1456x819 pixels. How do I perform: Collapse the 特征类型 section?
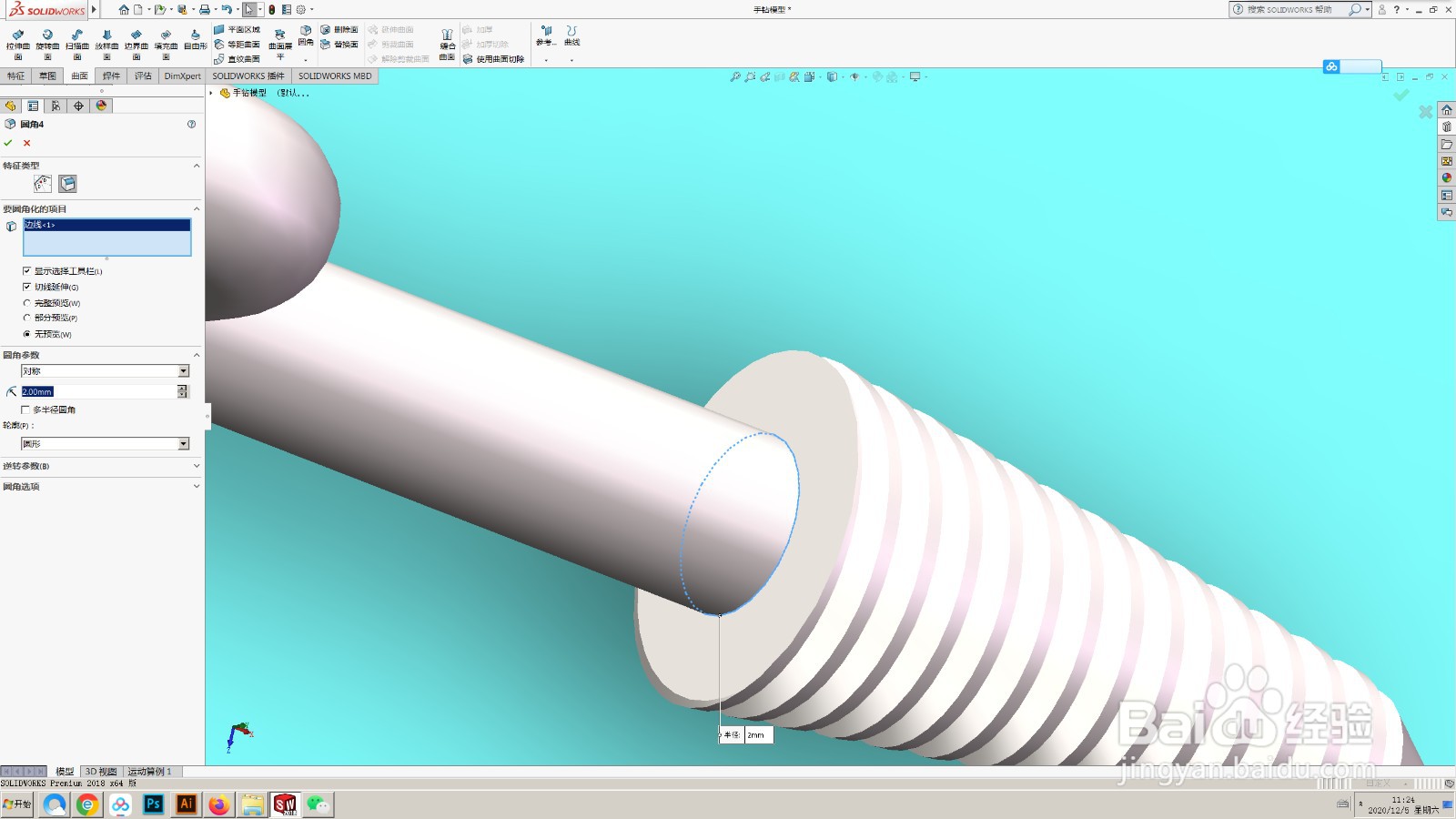pos(197,166)
